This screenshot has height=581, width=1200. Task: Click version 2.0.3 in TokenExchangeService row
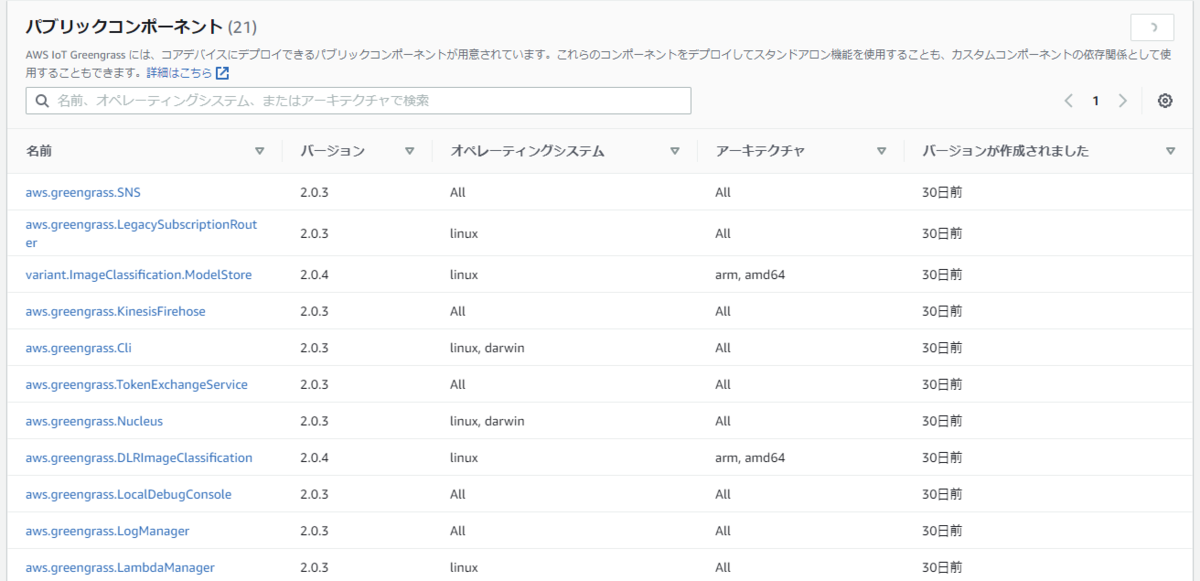(314, 384)
